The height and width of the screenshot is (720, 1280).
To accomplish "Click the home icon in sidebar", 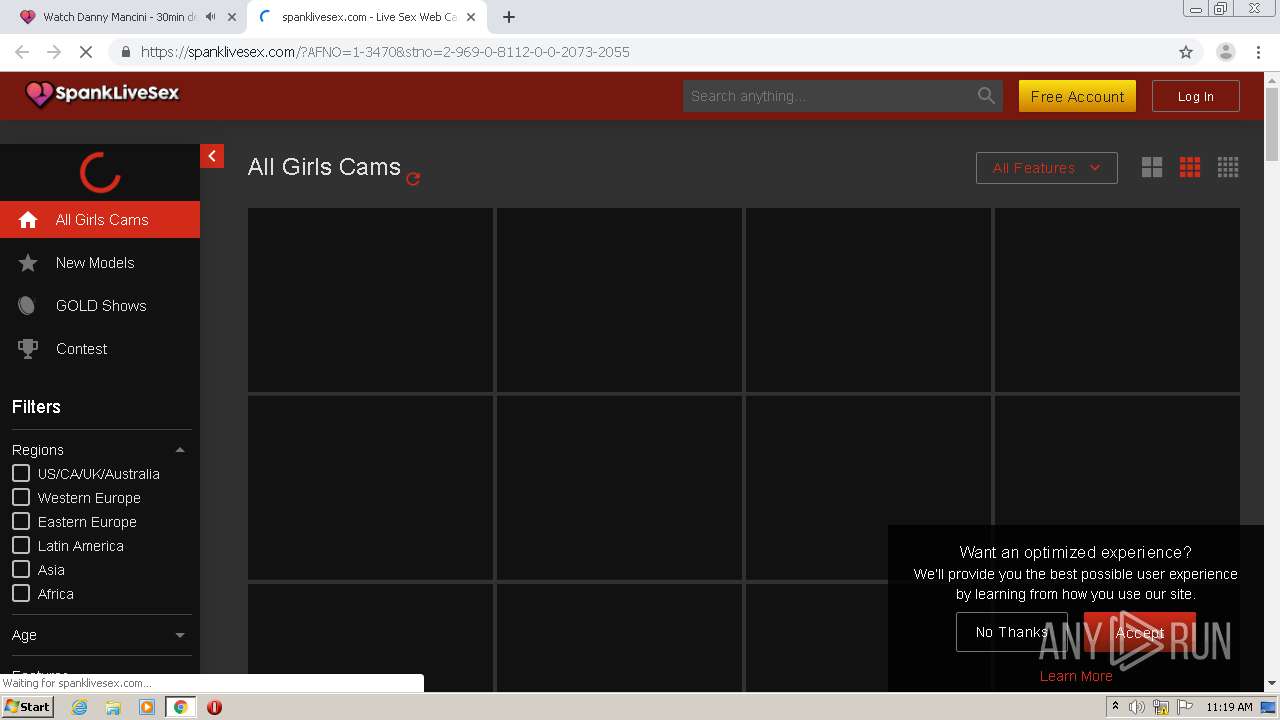I will (x=28, y=220).
